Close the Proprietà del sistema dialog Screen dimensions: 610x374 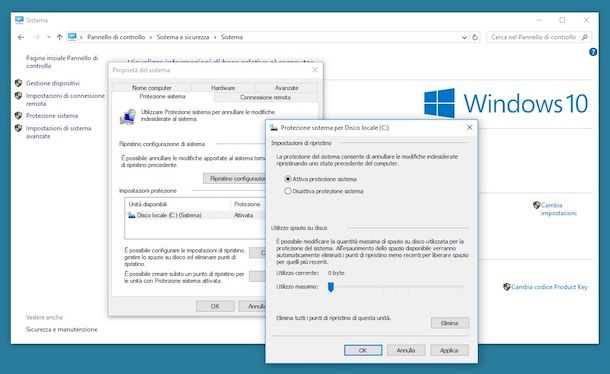[x=315, y=70]
